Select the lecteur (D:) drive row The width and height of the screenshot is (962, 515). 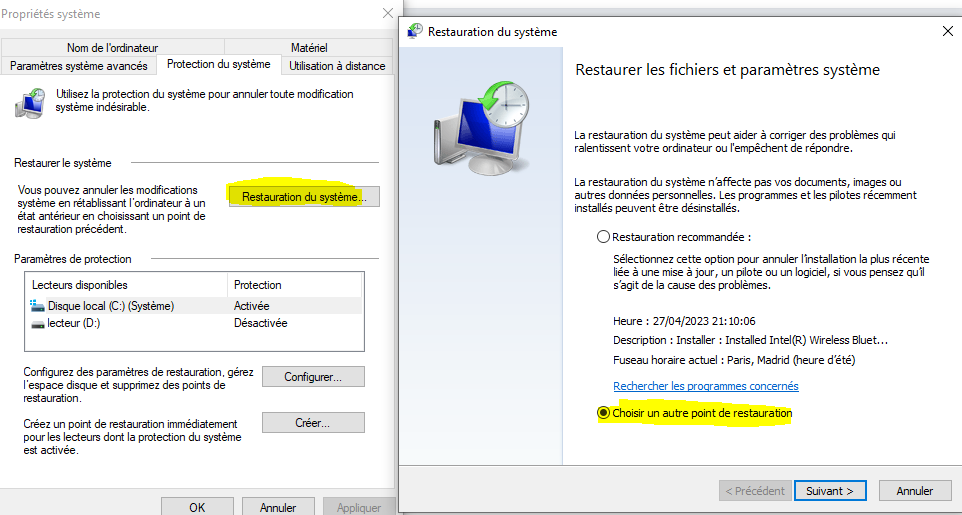click(x=195, y=323)
